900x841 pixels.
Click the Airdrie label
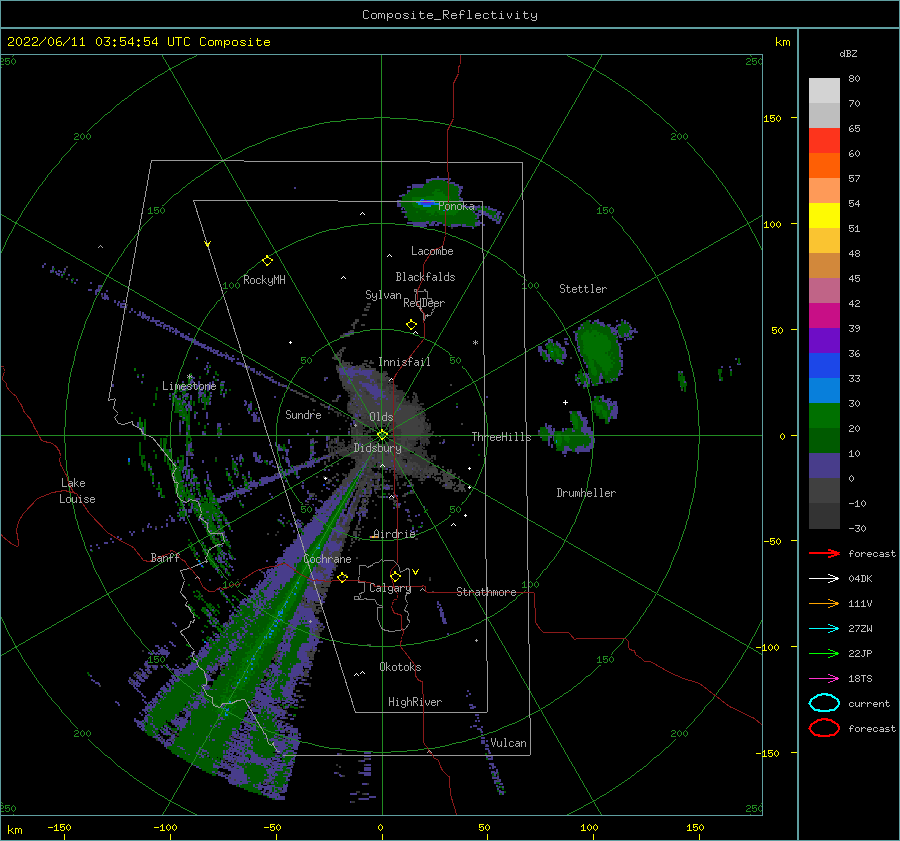(x=394, y=534)
